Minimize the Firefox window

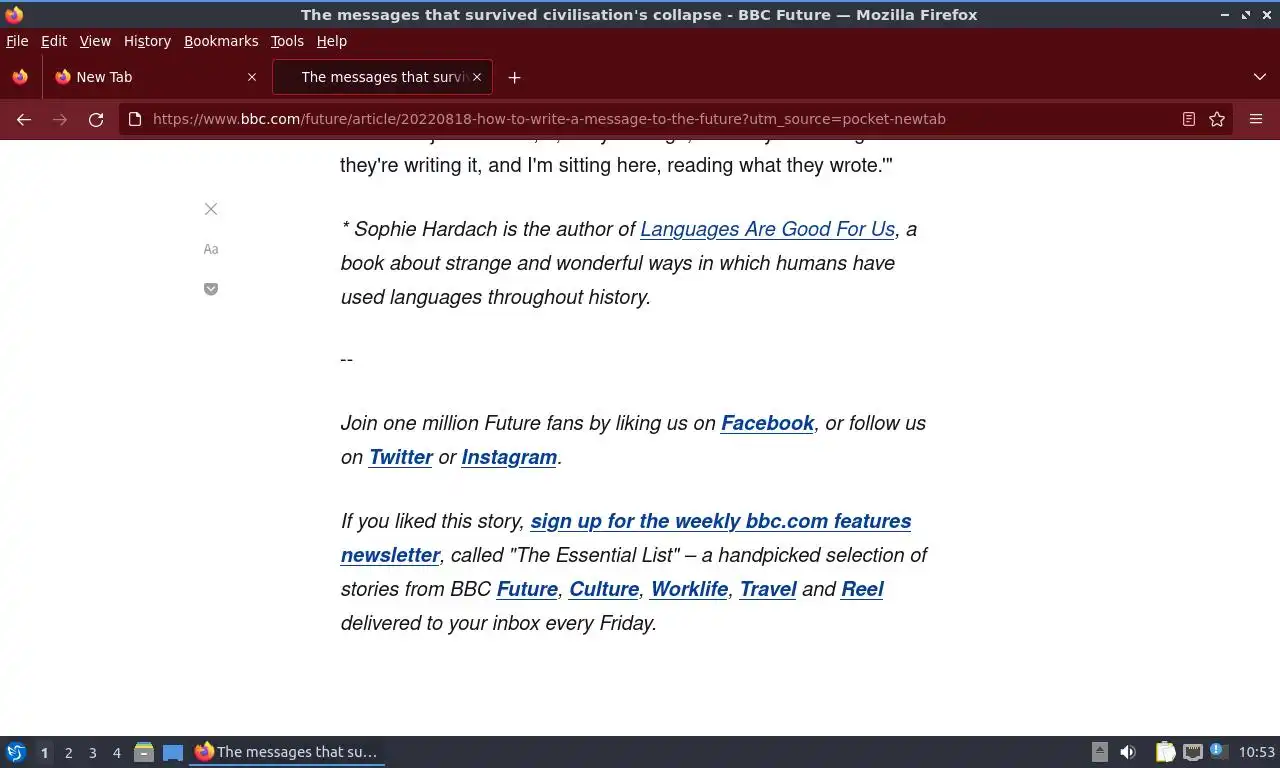1226,14
